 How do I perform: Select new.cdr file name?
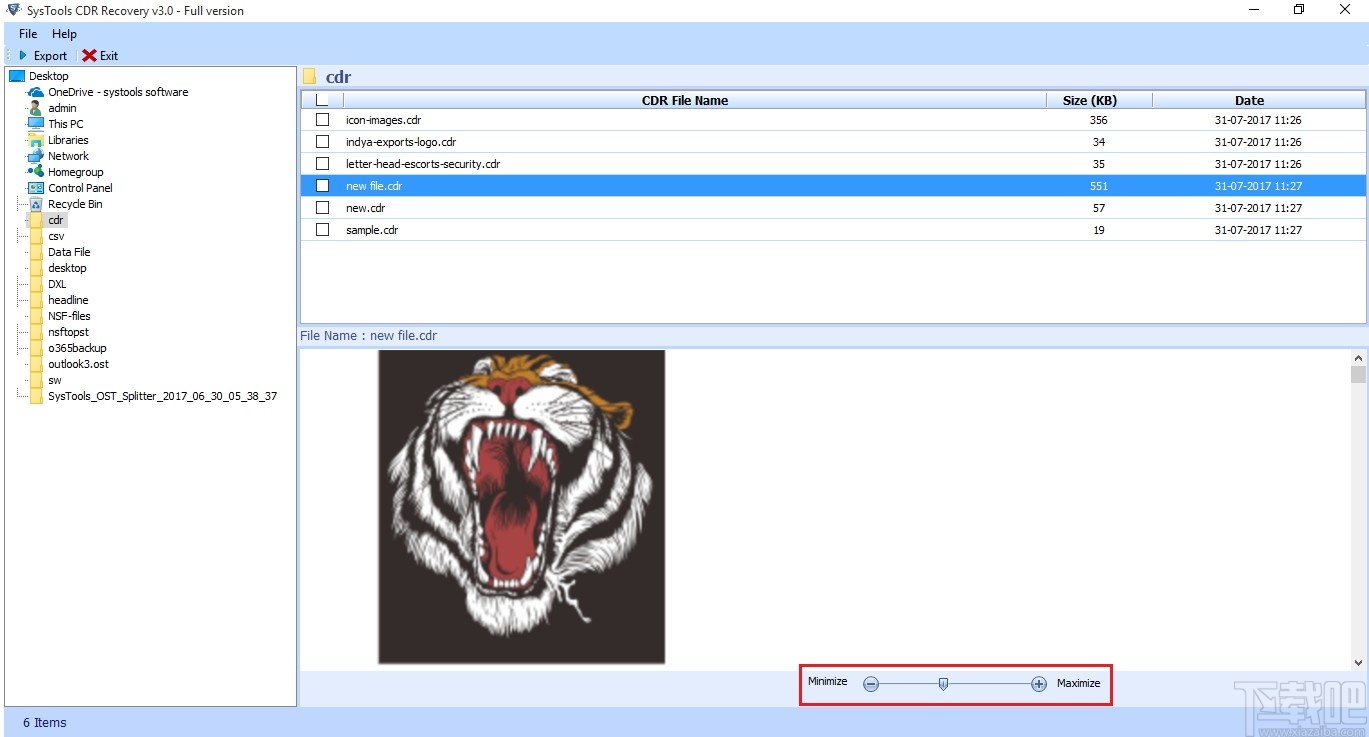(365, 208)
